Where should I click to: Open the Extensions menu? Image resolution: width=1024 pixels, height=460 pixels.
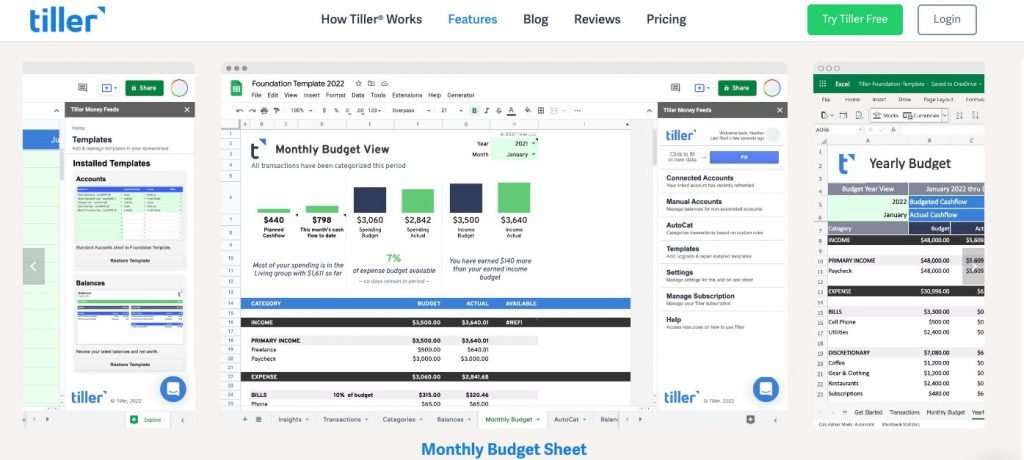[x=407, y=95]
